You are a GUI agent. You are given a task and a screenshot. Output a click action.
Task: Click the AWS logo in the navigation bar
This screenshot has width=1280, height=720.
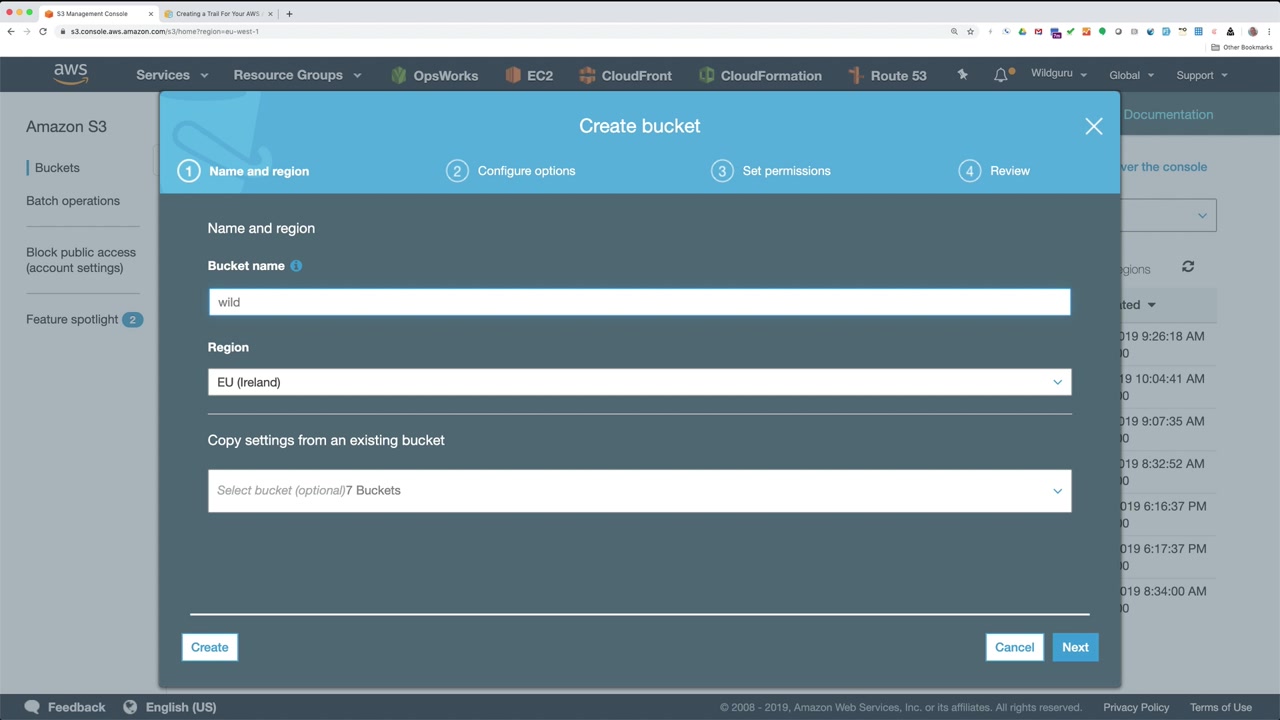(x=71, y=75)
